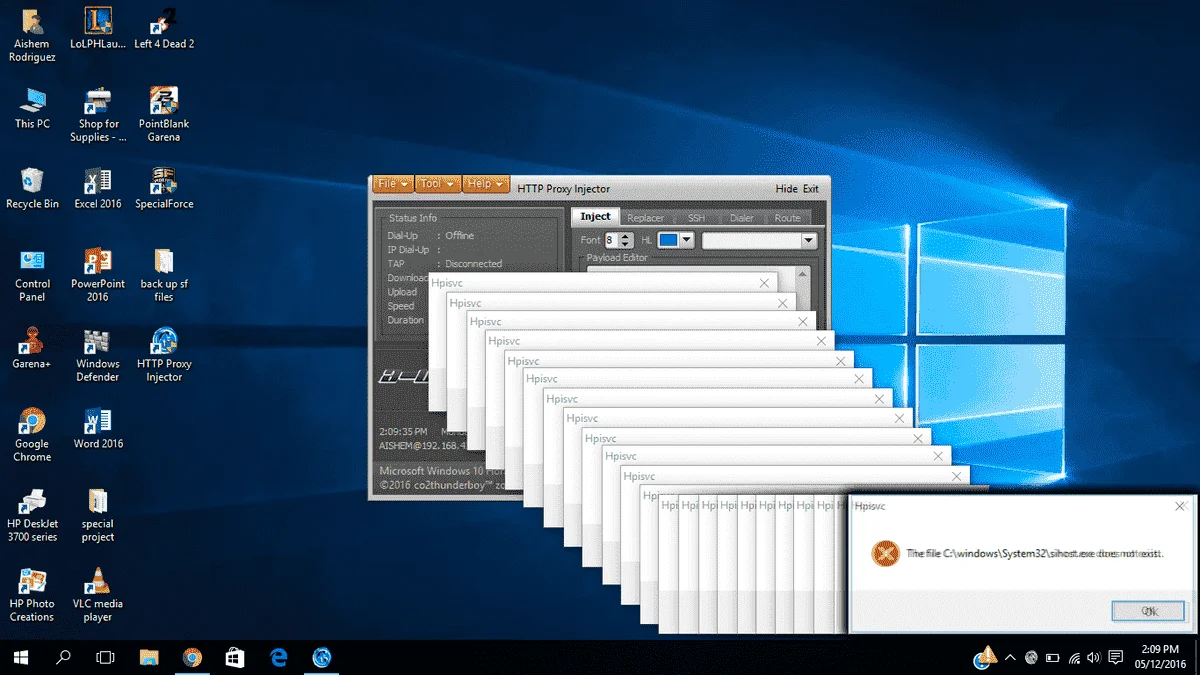The image size is (1200, 675).
Task: Click Hide in HTTP Proxy Injector title bar
Action: click(786, 188)
